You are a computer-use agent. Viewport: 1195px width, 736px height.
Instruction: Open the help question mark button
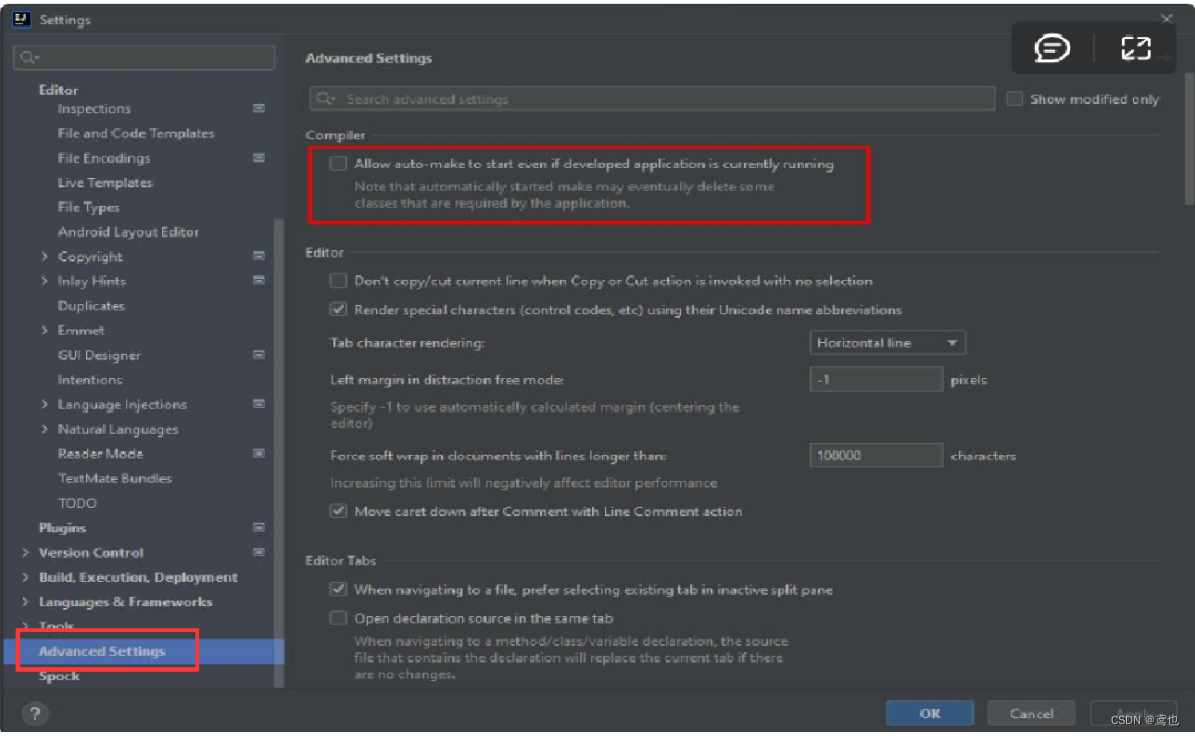[x=34, y=713]
